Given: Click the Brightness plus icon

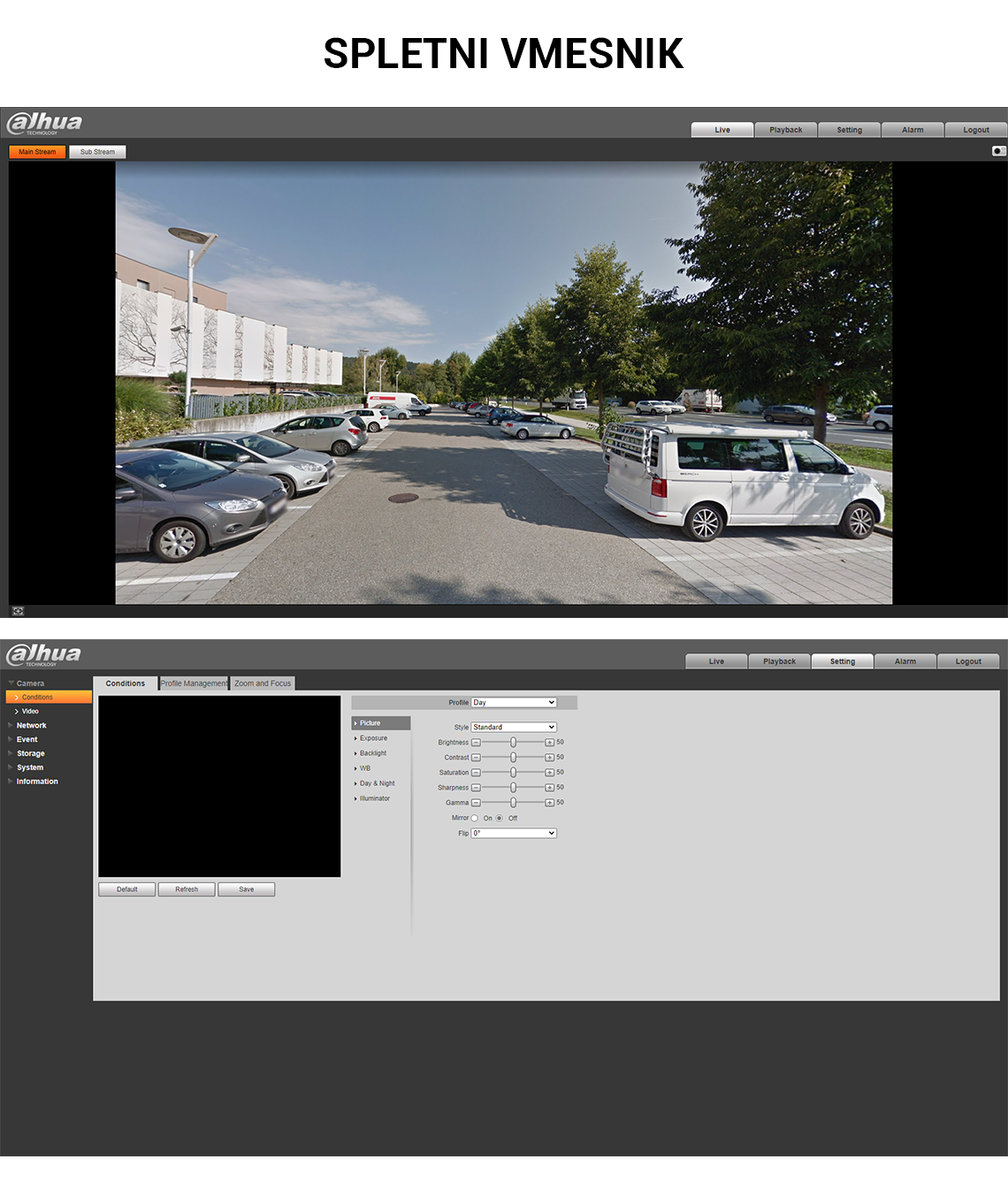Looking at the screenshot, I should [x=549, y=743].
